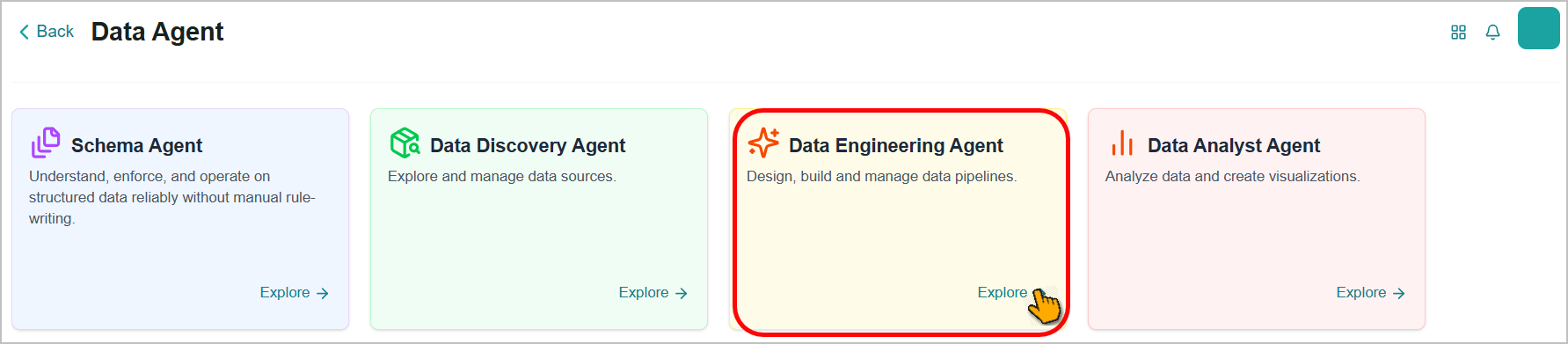Explore the Schema Agent
Image resolution: width=1568 pixels, height=344 pixels.
294,293
